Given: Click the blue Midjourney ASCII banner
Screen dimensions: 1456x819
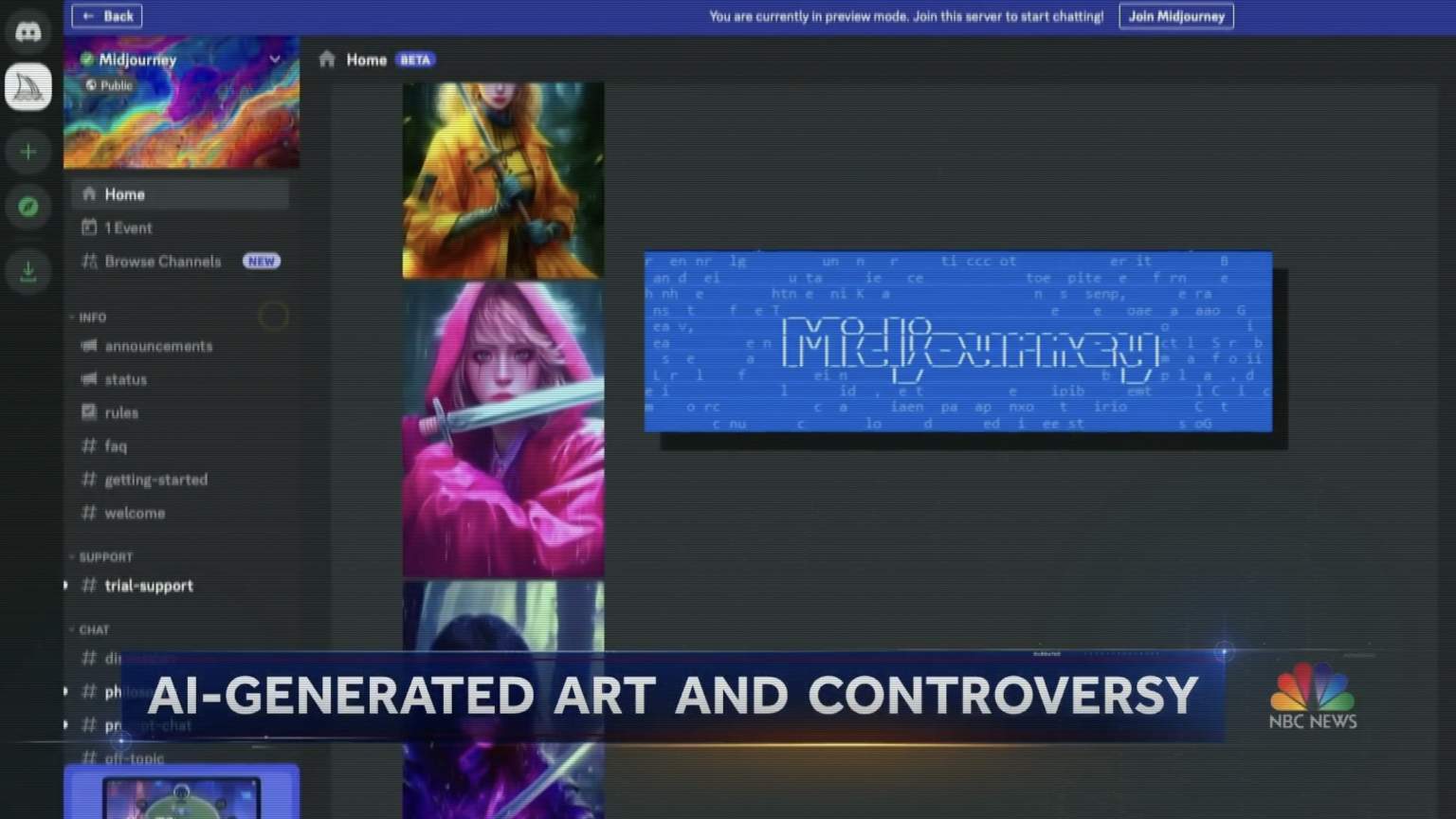Looking at the screenshot, I should (x=958, y=341).
